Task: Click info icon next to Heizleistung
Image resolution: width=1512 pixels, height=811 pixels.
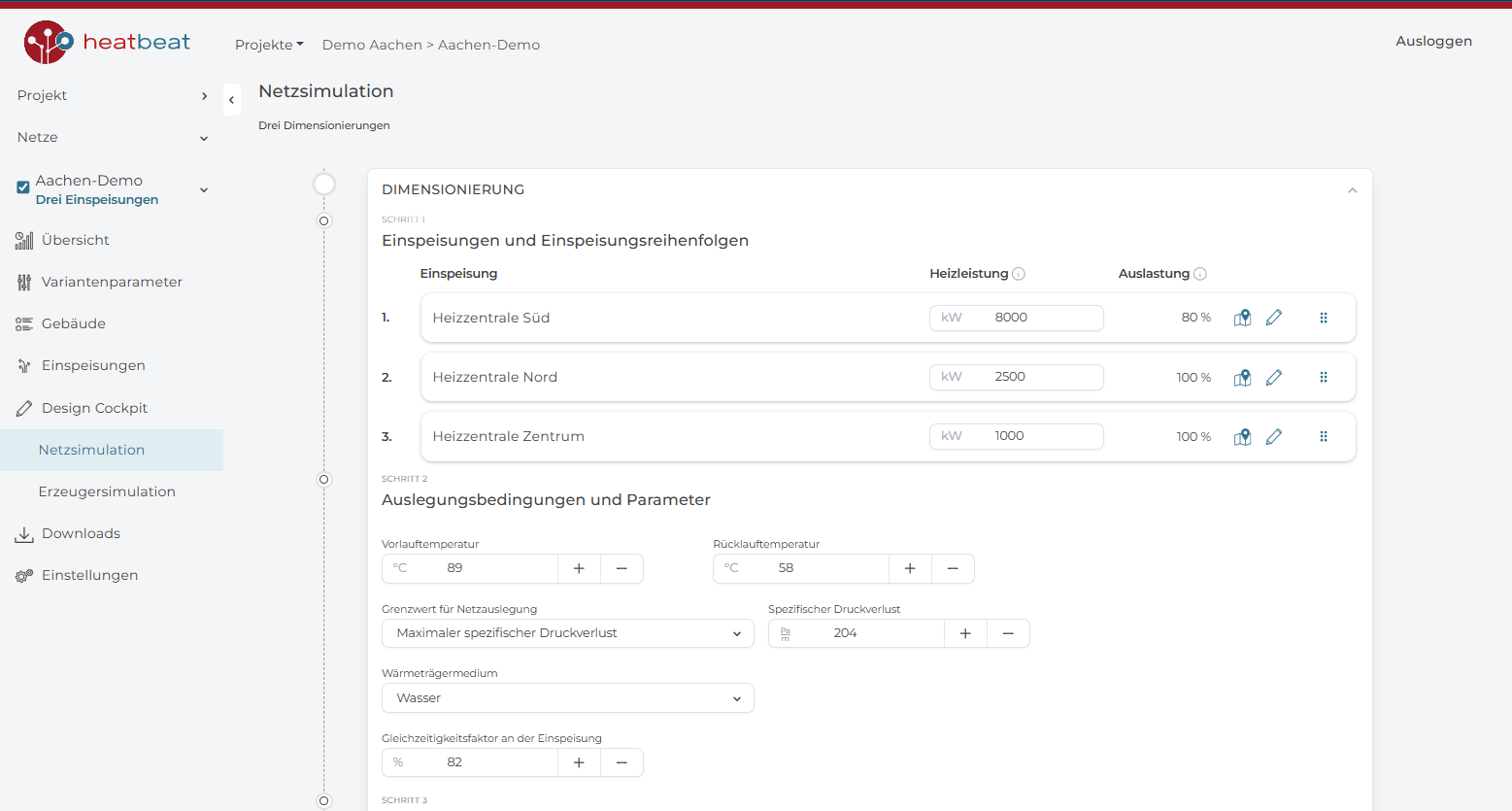Action: tap(1019, 274)
